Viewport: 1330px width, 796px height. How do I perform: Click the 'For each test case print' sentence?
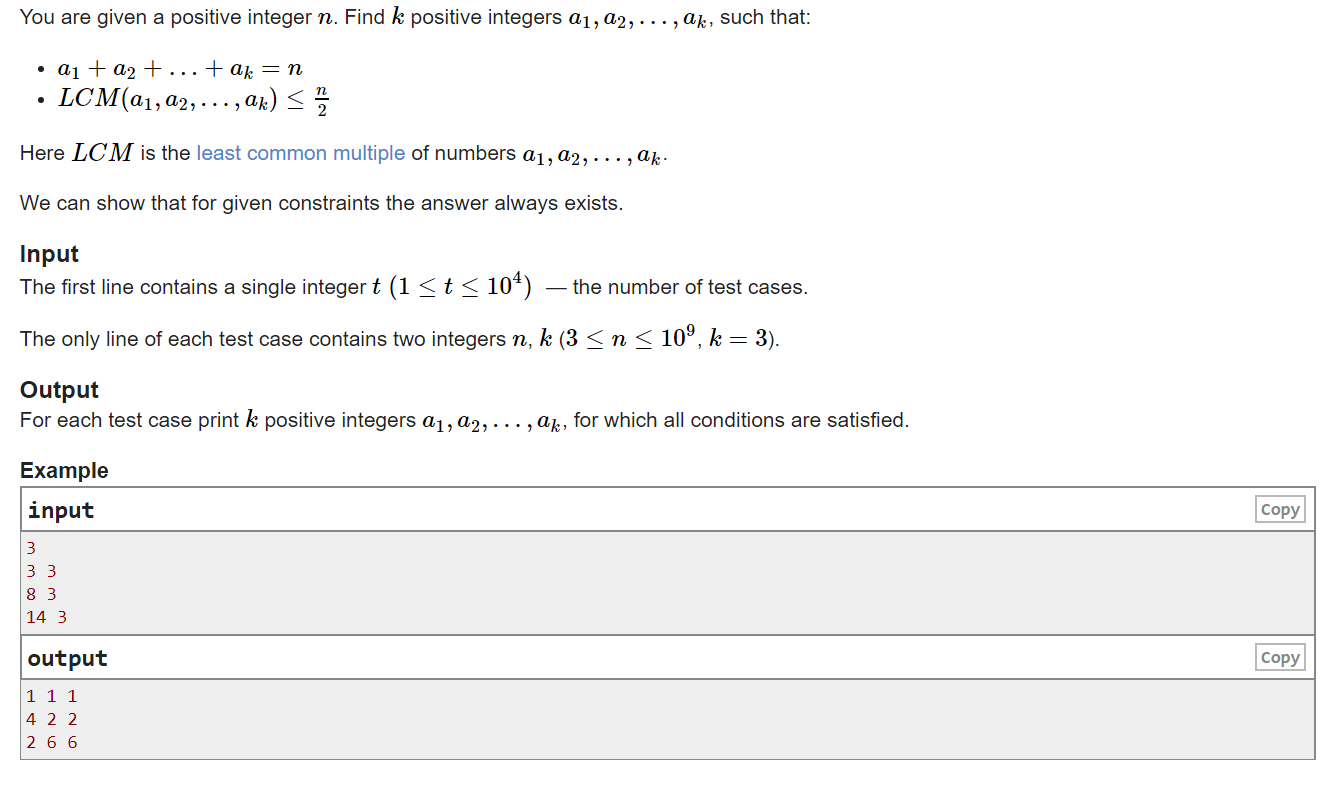pyautogui.click(x=464, y=420)
